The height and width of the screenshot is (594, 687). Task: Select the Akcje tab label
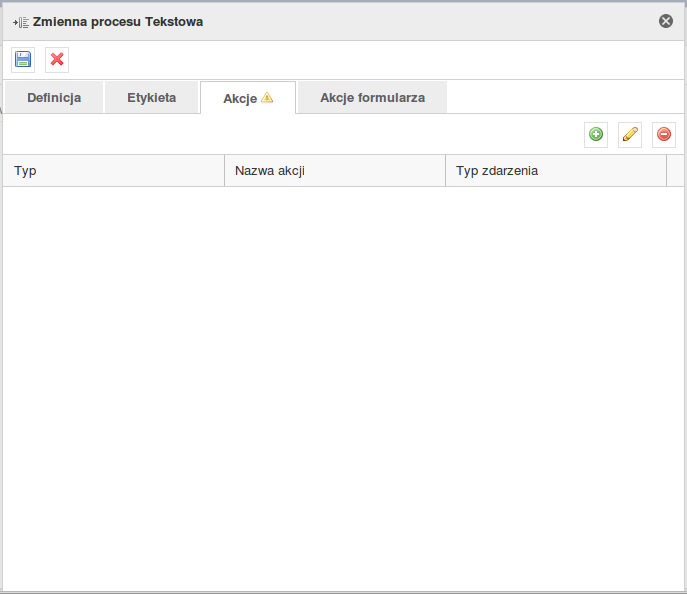click(x=240, y=99)
